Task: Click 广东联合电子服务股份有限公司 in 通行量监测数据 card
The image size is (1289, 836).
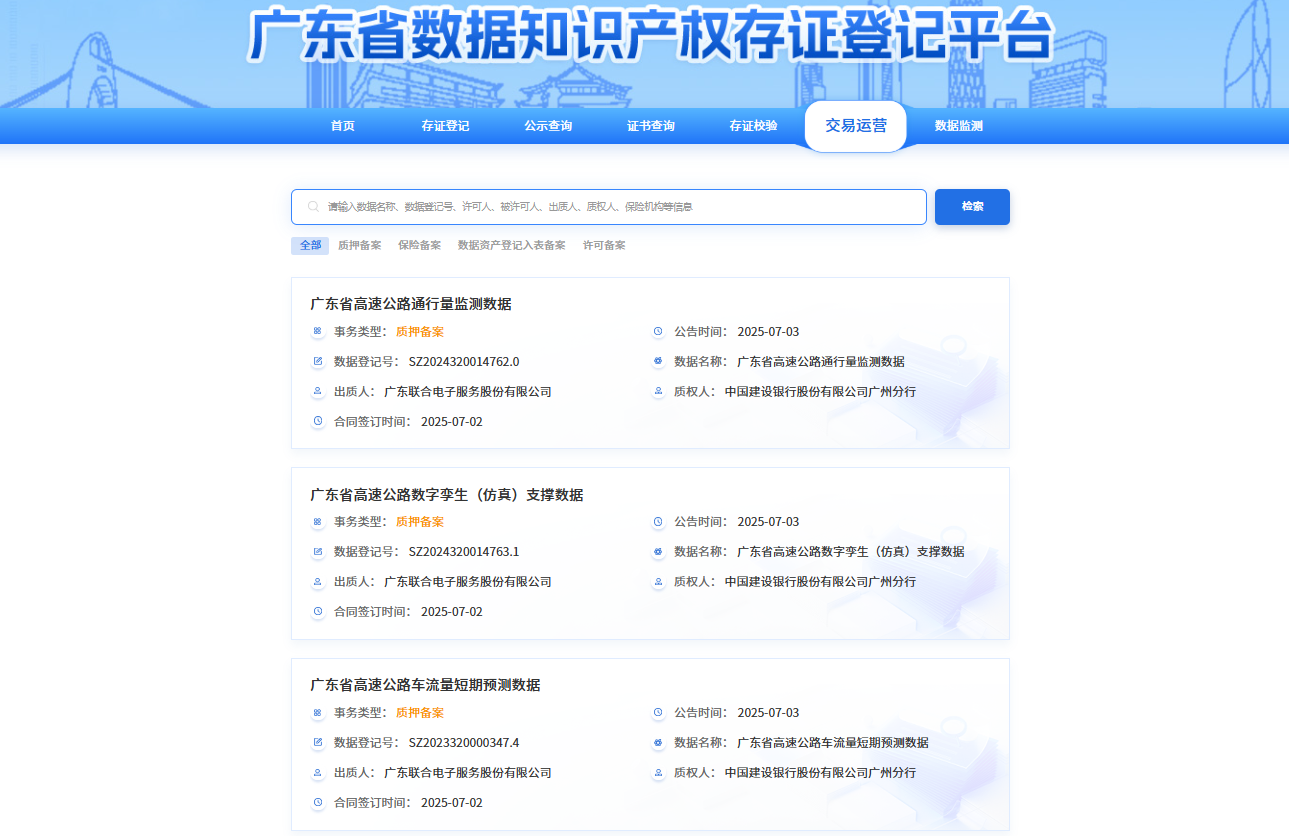Action: coord(468,392)
